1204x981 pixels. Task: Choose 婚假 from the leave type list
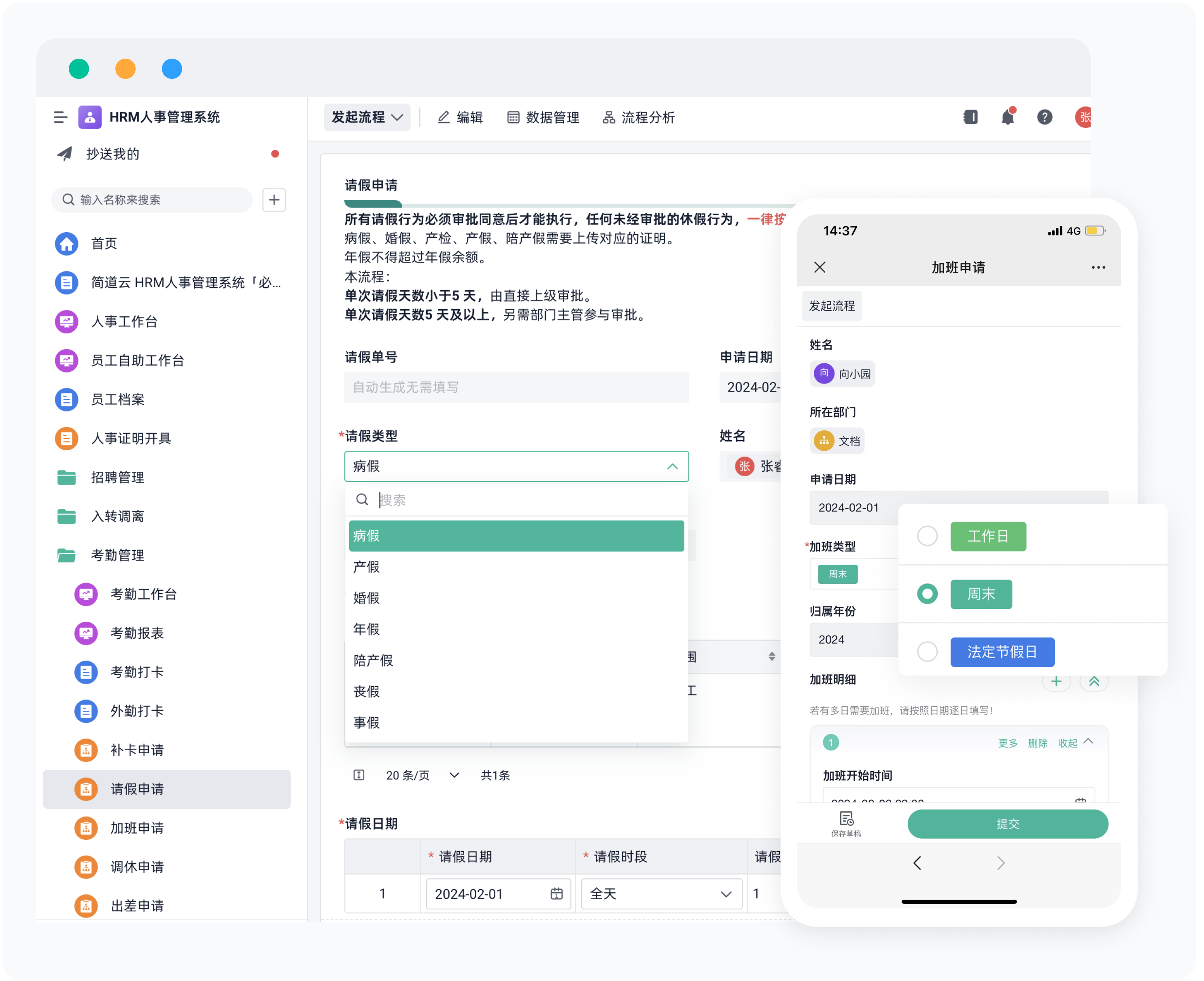point(516,598)
